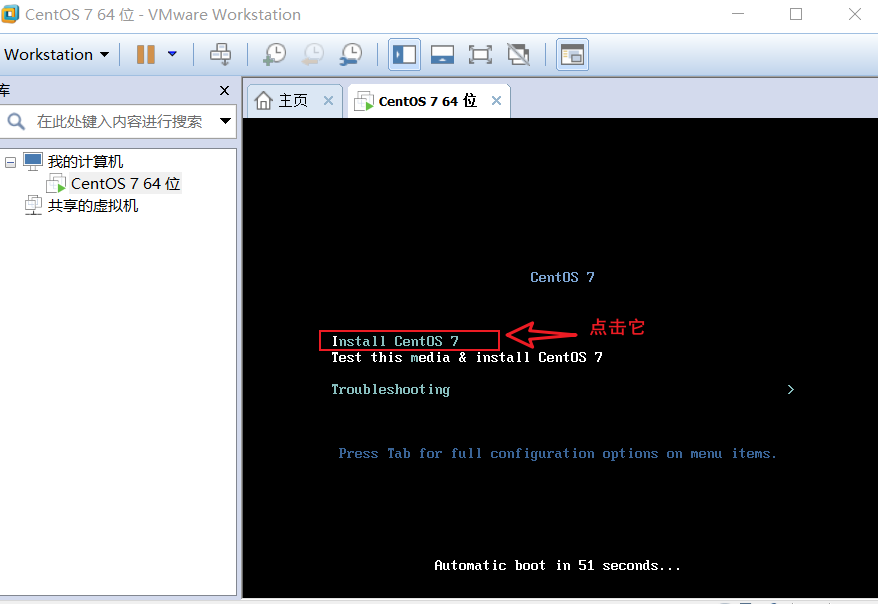Open the library search filter dropdown
The image size is (878, 604).
coord(225,121)
